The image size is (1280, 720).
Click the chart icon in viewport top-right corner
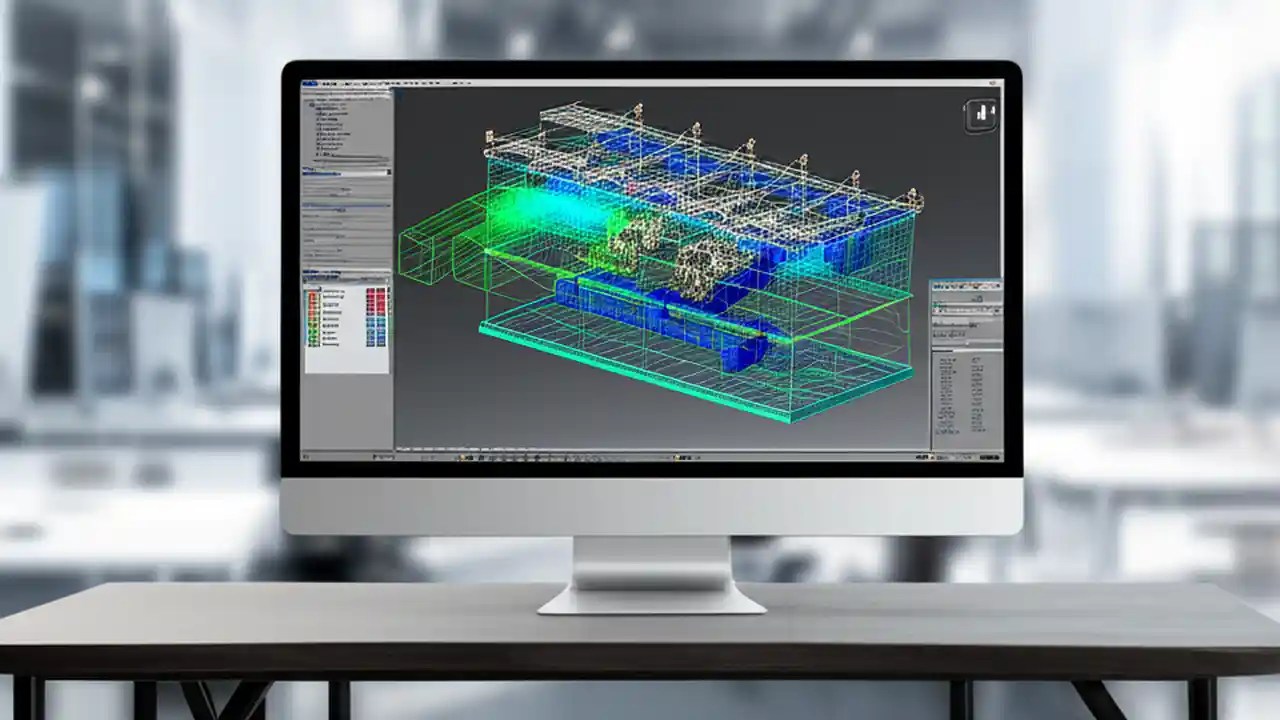(983, 113)
